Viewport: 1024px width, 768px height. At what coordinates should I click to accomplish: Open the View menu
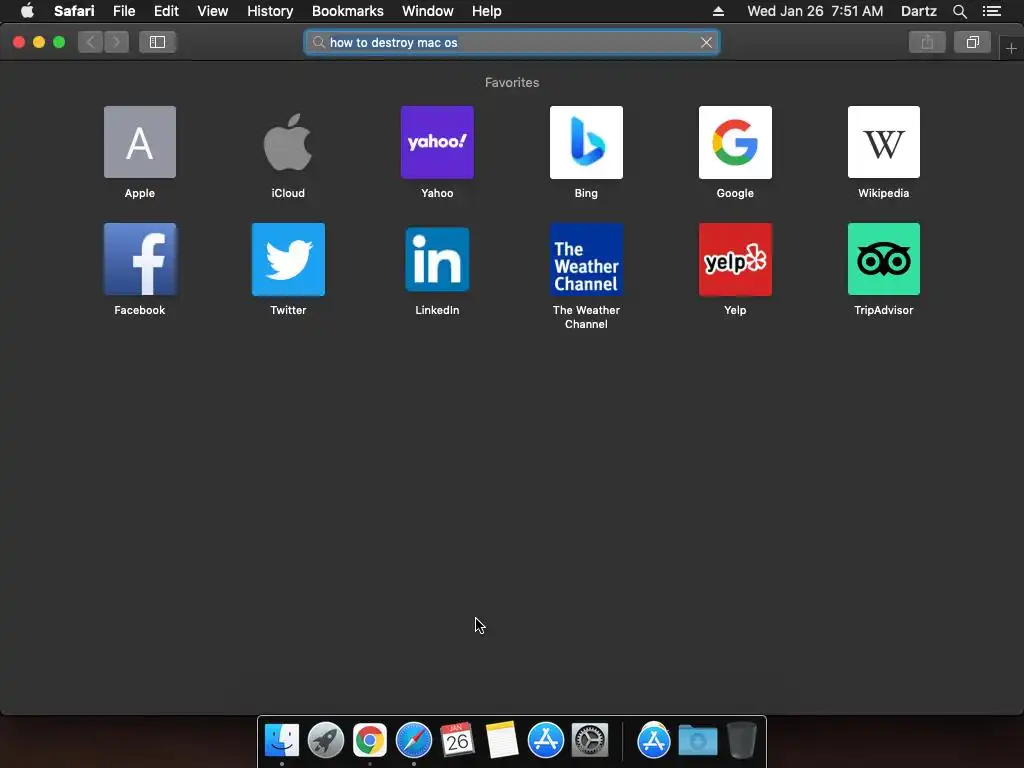tap(213, 11)
